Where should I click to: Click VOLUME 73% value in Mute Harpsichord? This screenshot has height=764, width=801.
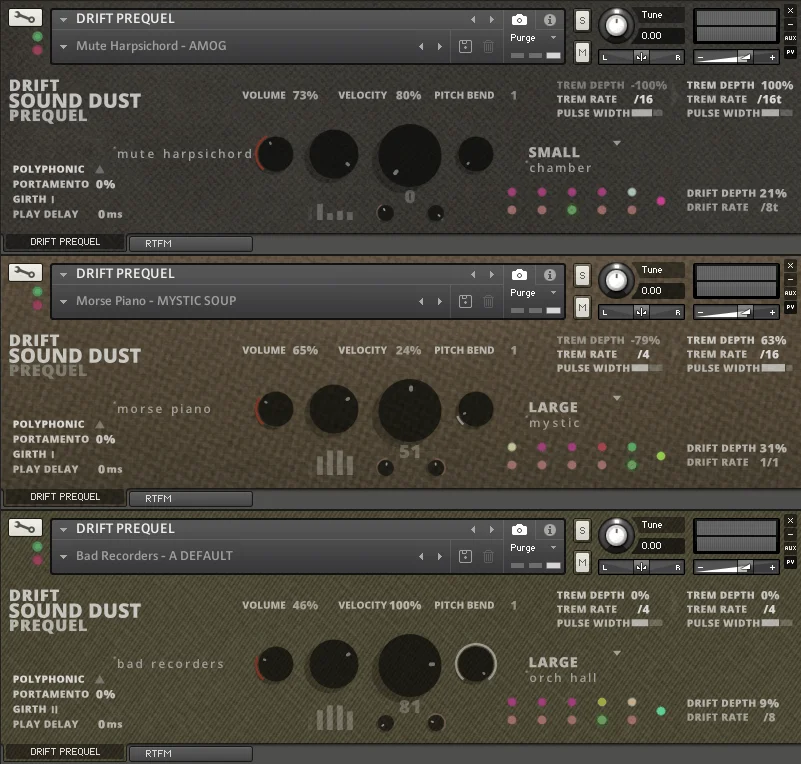point(305,96)
